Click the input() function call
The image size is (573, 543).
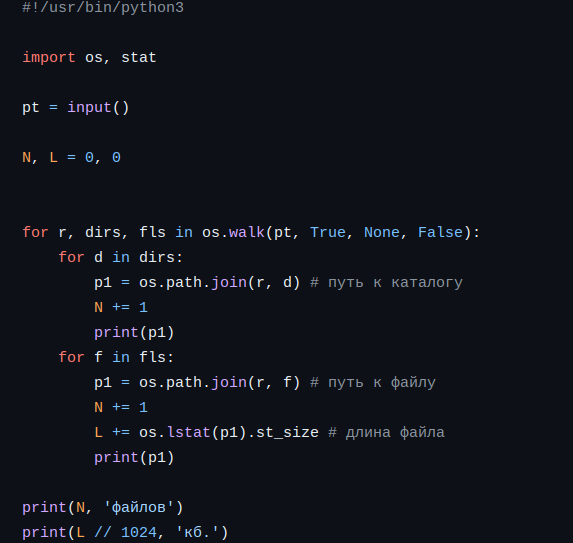pos(98,107)
